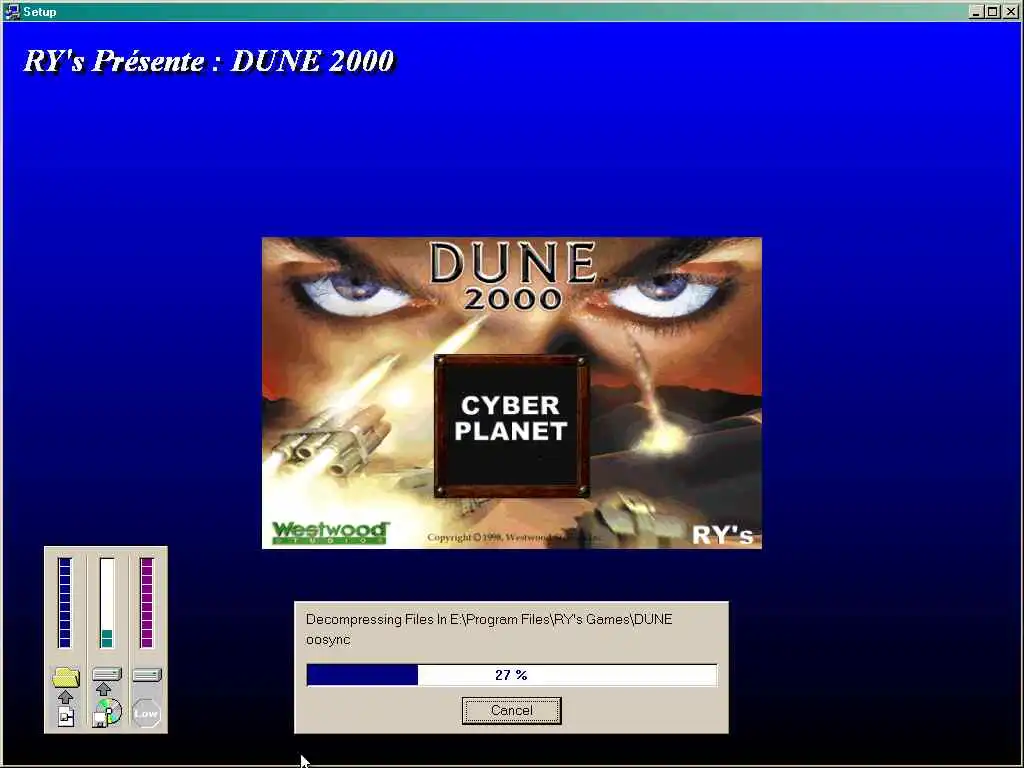Click the teal disk copy gauge

pos(106,602)
